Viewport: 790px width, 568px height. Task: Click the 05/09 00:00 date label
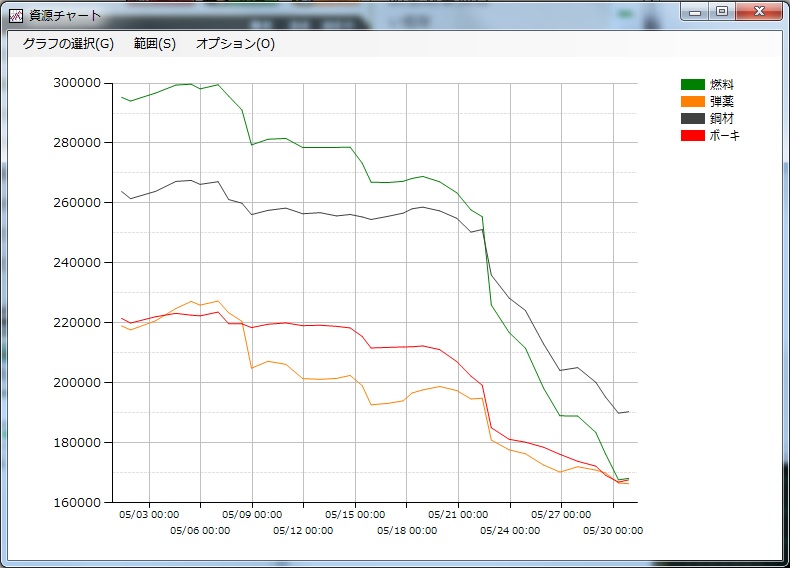coord(252,515)
